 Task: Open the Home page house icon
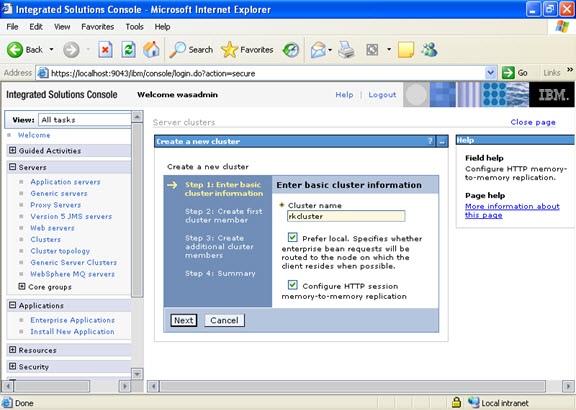[151, 50]
